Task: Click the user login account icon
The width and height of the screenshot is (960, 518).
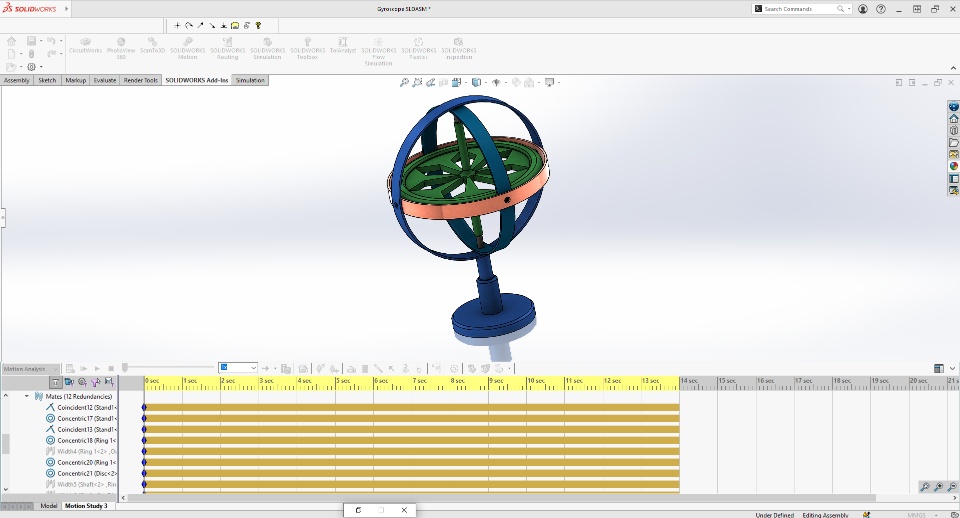Action: [861, 9]
